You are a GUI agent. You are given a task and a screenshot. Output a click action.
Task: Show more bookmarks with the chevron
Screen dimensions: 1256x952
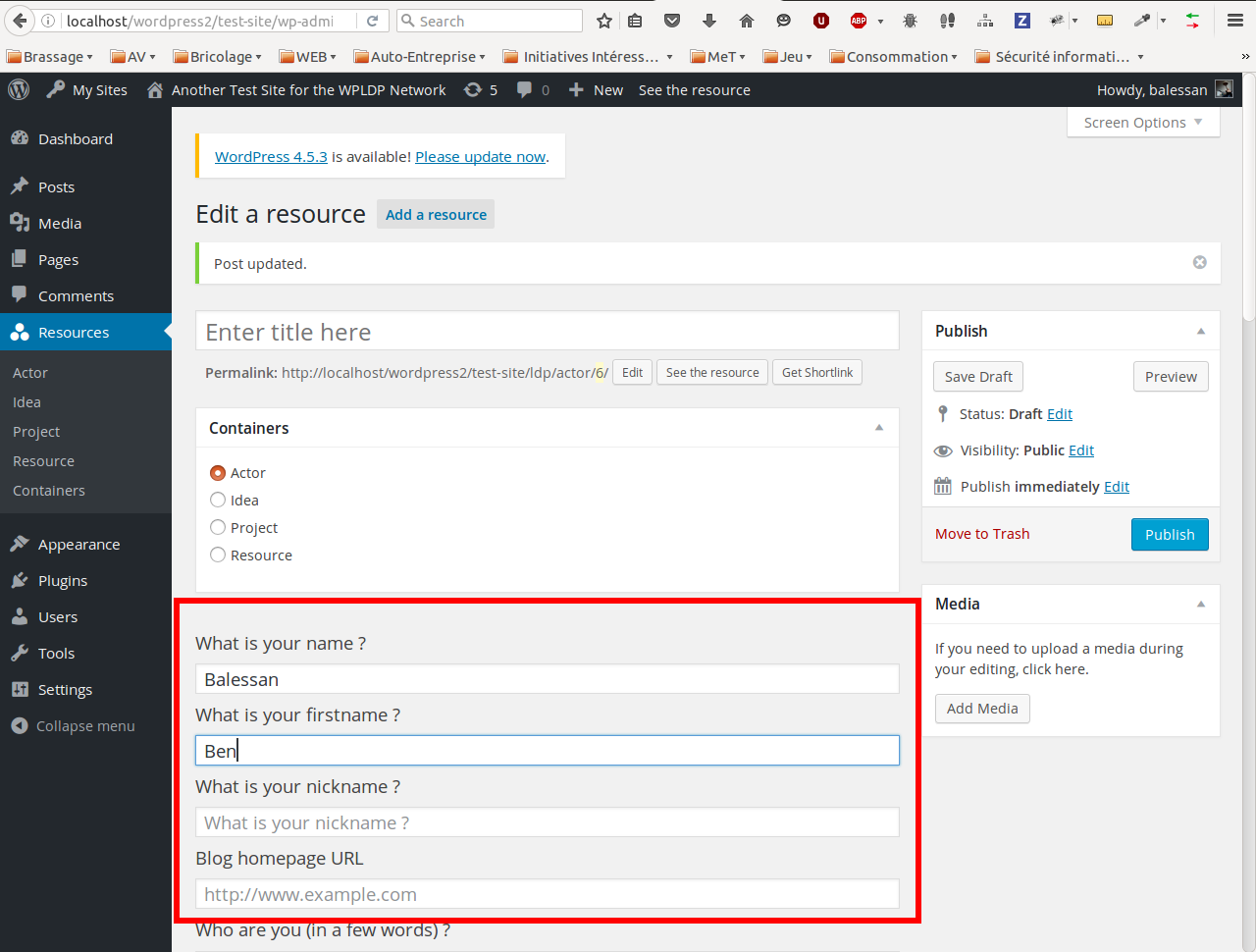pyautogui.click(x=1245, y=56)
